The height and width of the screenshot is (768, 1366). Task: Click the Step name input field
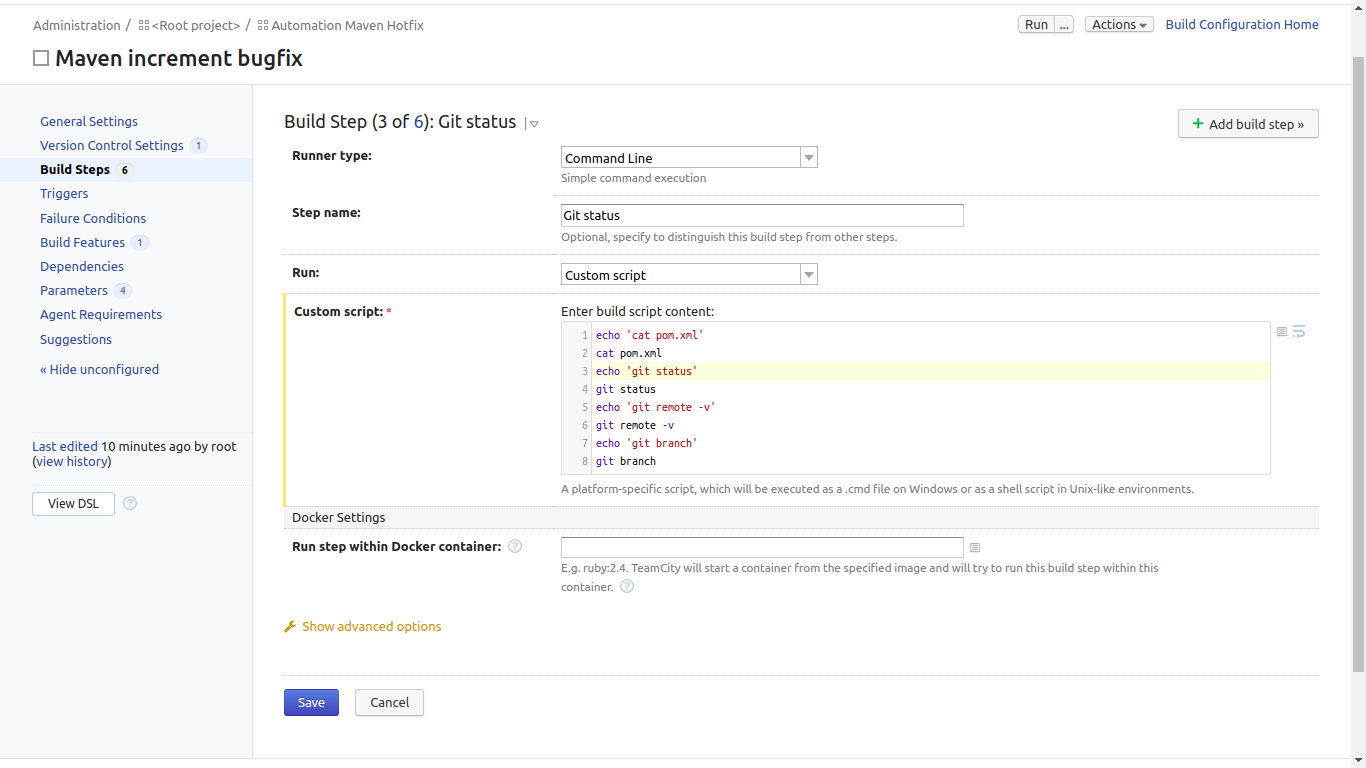[762, 215]
